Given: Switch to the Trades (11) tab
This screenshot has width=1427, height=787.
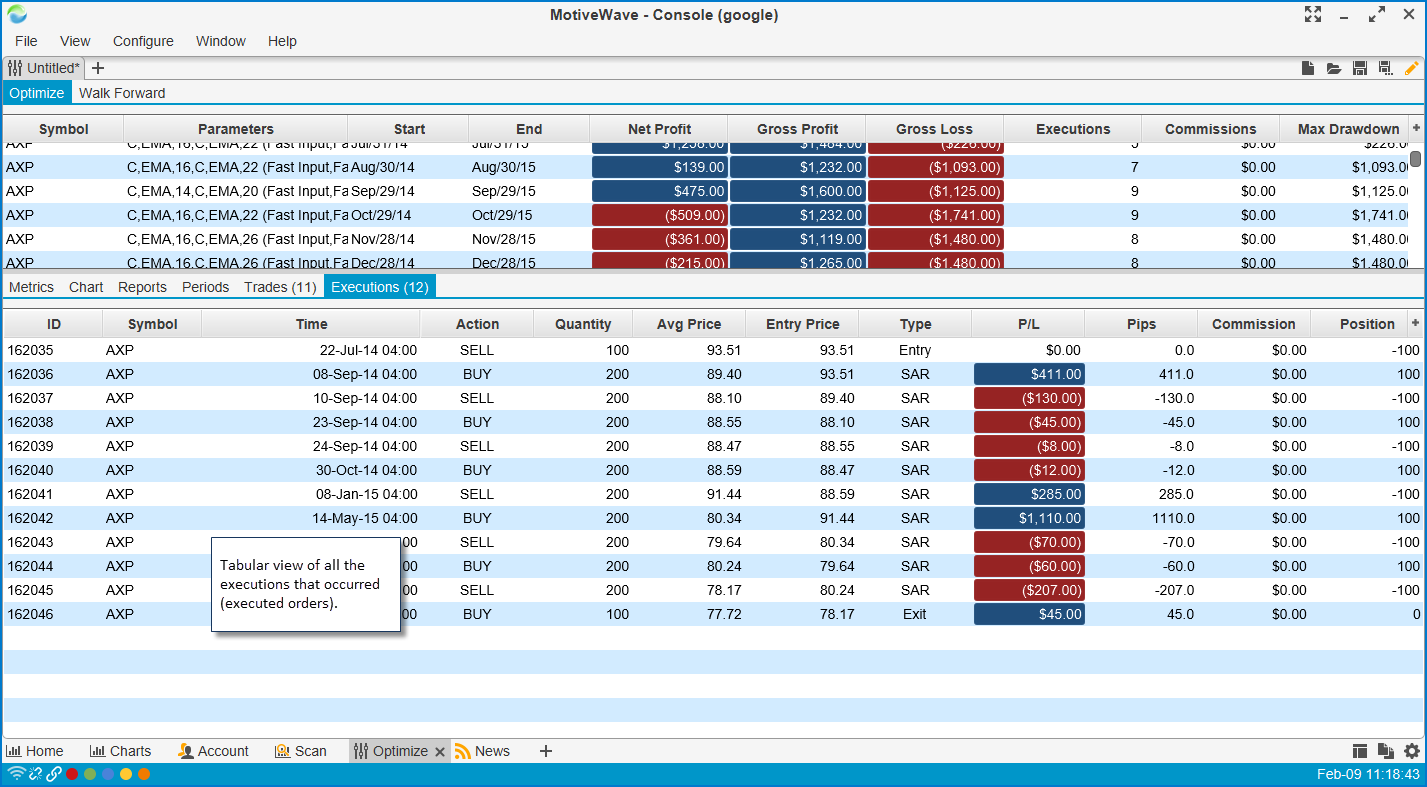Looking at the screenshot, I should click(280, 287).
